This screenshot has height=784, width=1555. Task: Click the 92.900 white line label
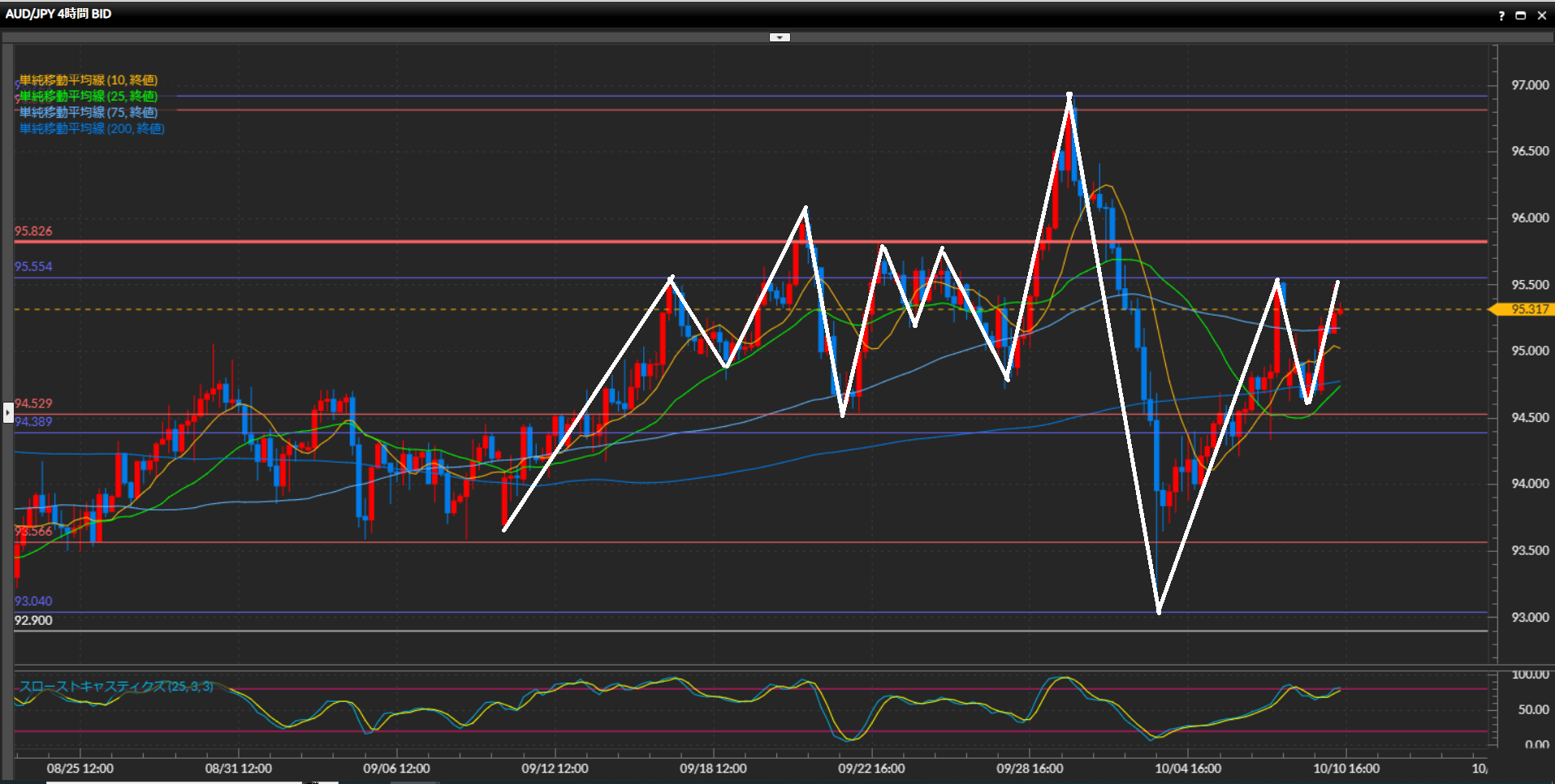pos(33,621)
